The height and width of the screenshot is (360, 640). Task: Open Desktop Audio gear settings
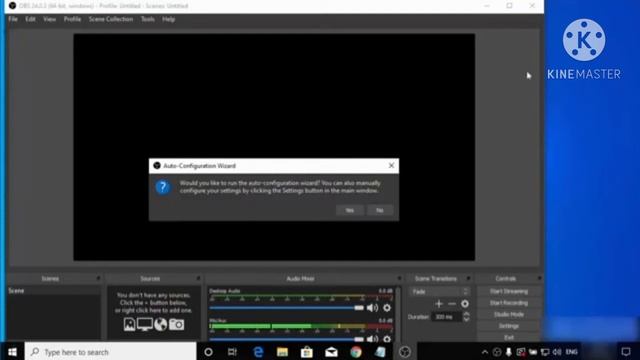coord(387,308)
